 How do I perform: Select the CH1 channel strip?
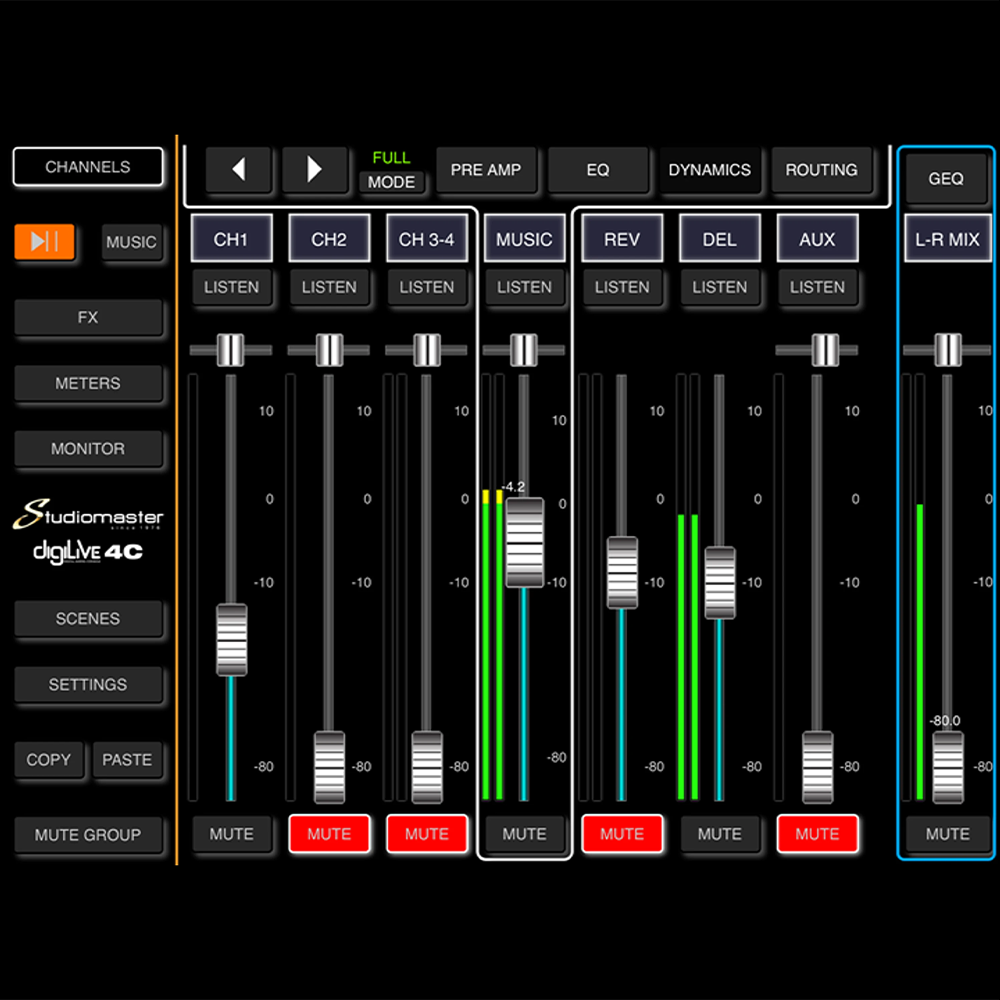click(x=232, y=239)
